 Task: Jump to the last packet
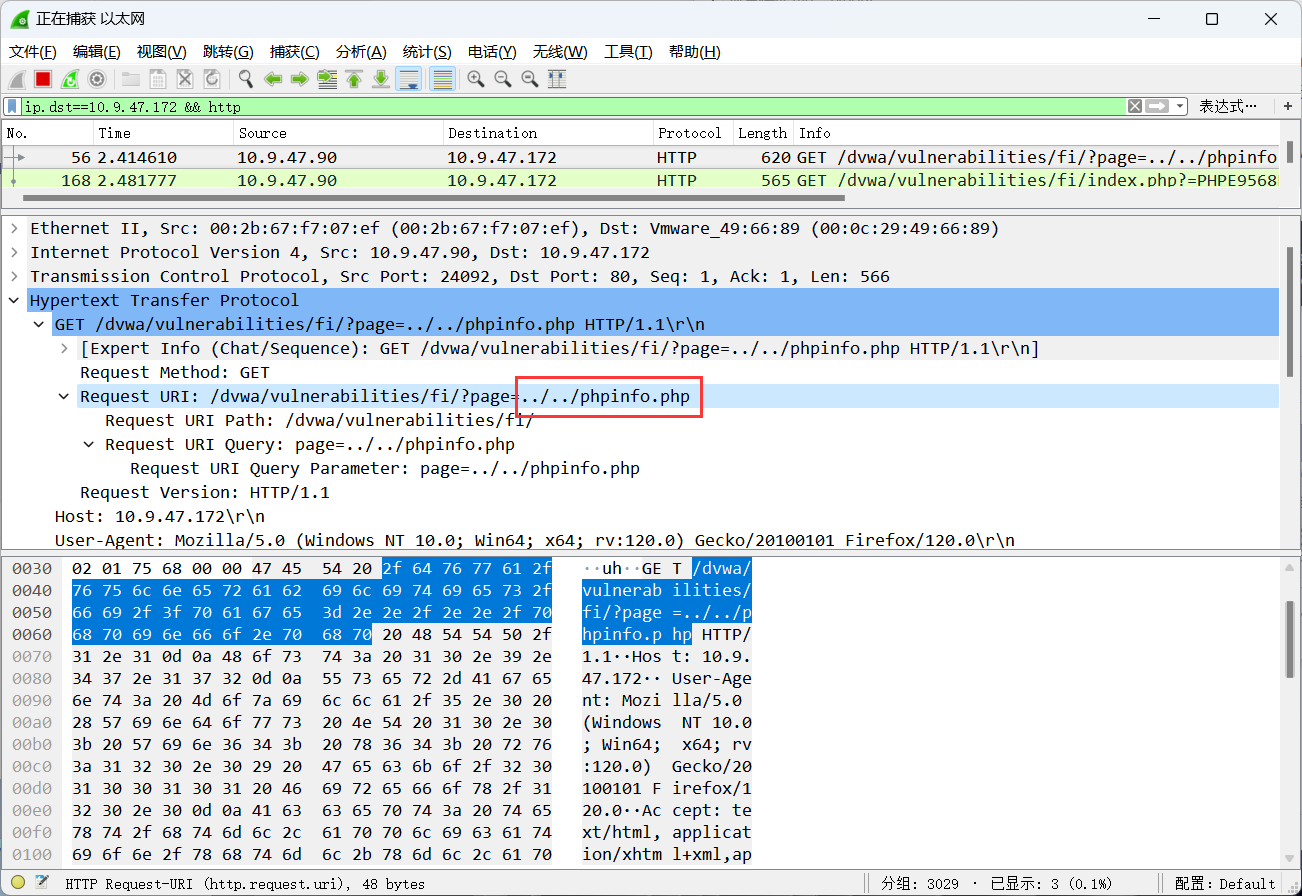[x=380, y=79]
